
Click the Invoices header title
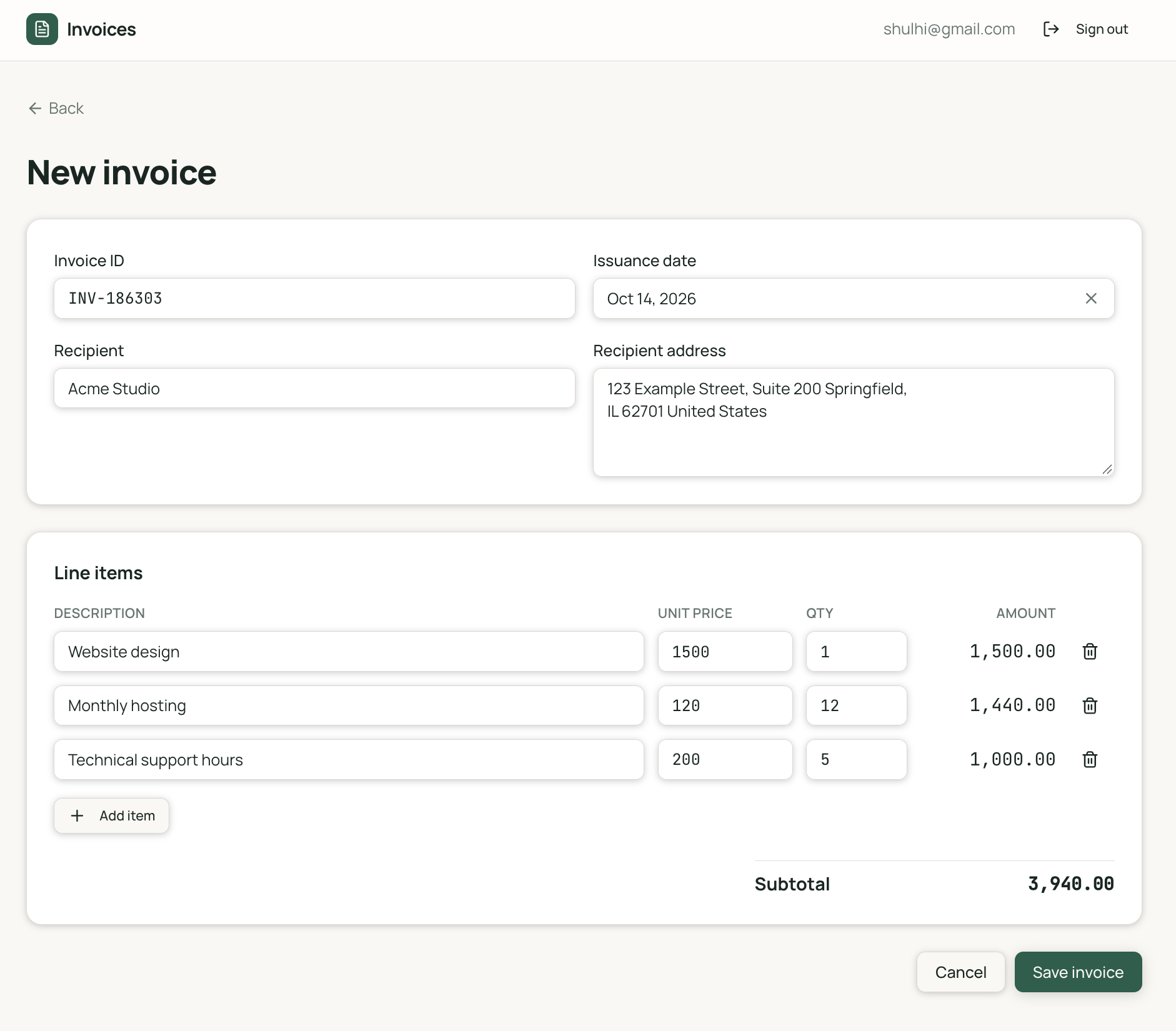tap(101, 29)
